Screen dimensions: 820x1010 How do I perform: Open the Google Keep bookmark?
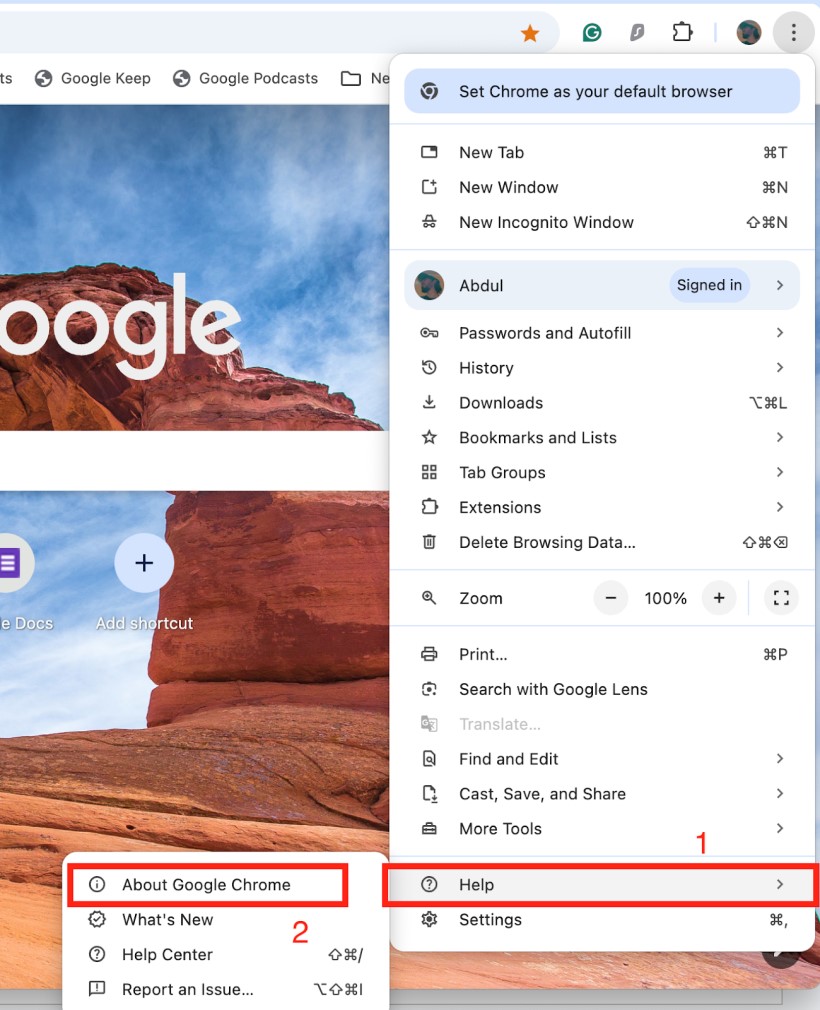(93, 78)
